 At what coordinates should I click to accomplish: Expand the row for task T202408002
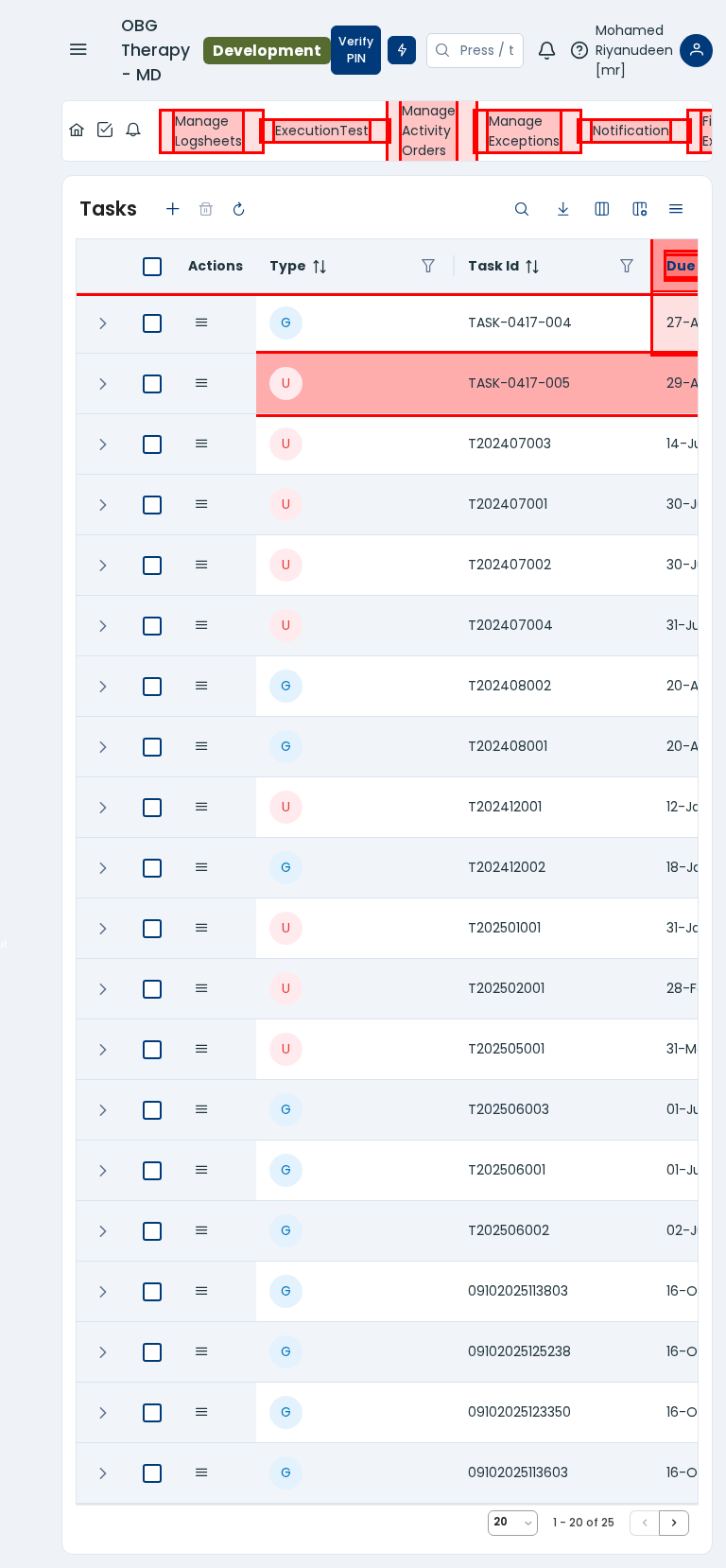coord(103,687)
